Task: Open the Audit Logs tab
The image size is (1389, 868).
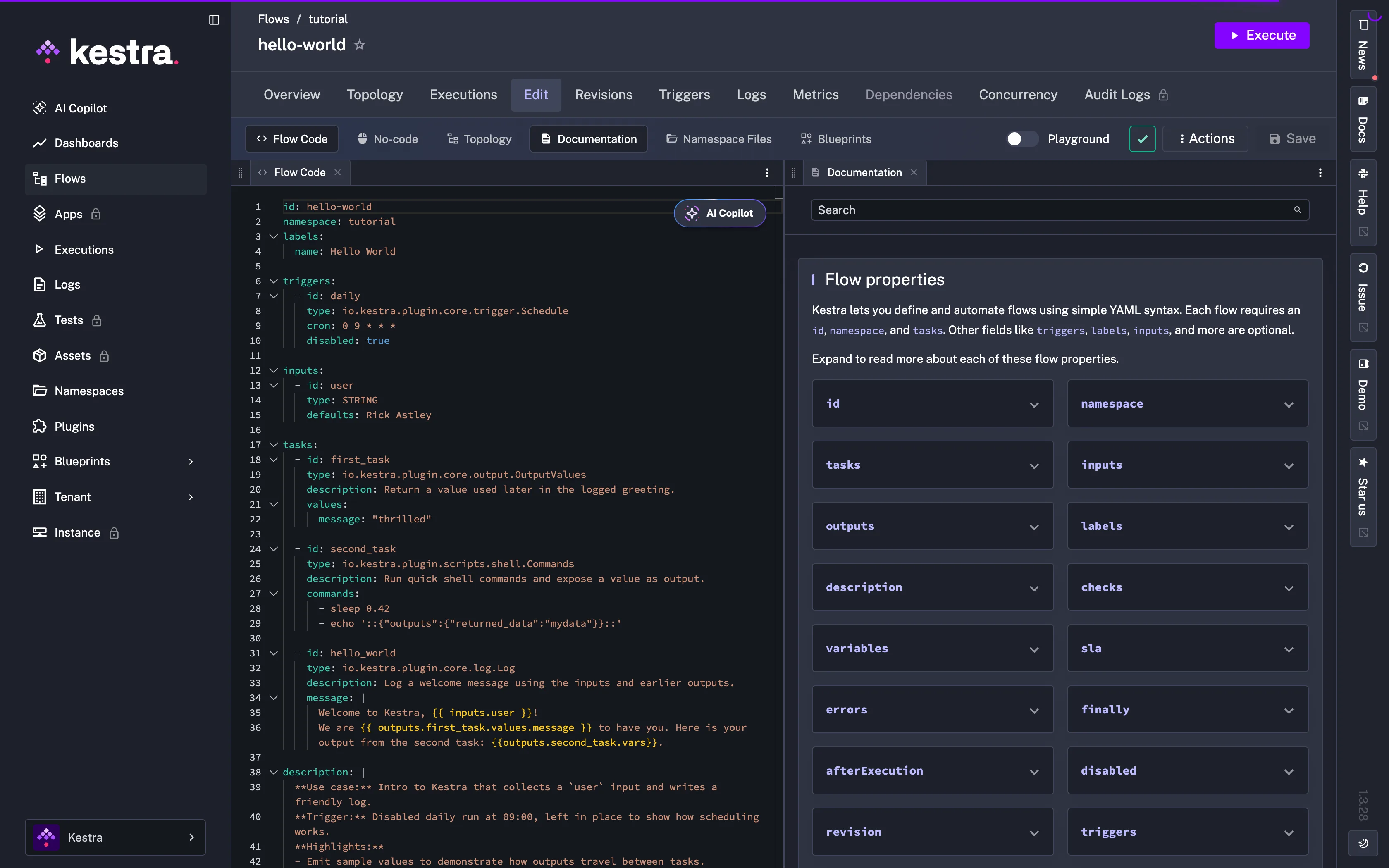Action: 1126,95
